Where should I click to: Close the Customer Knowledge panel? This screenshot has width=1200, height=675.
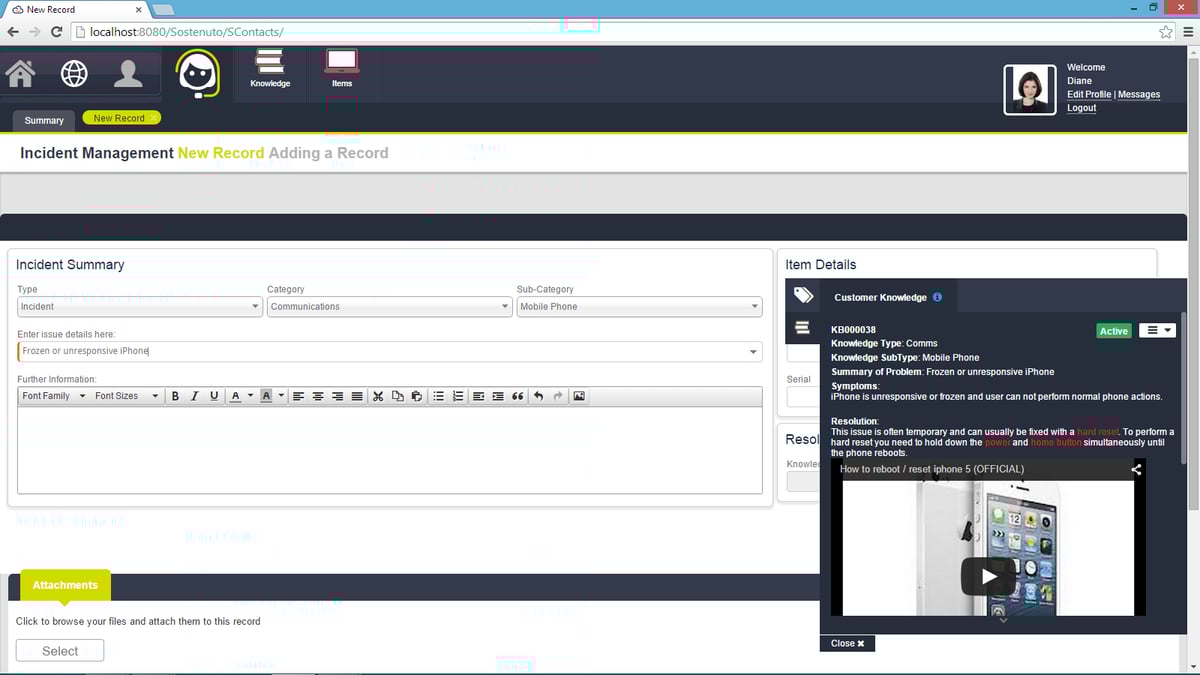pos(847,643)
